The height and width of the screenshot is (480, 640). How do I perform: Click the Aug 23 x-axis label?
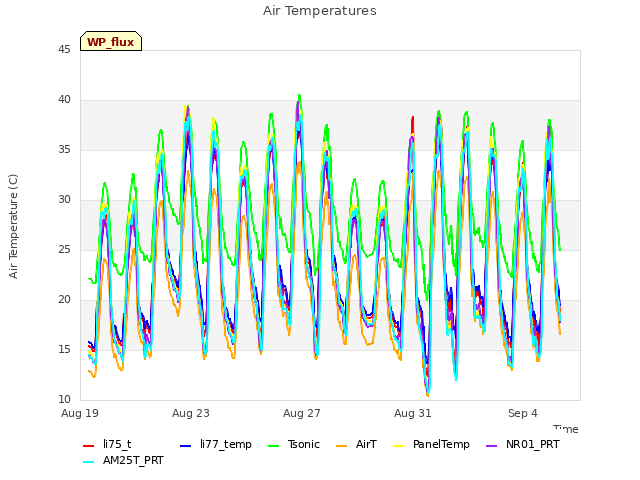(x=191, y=413)
